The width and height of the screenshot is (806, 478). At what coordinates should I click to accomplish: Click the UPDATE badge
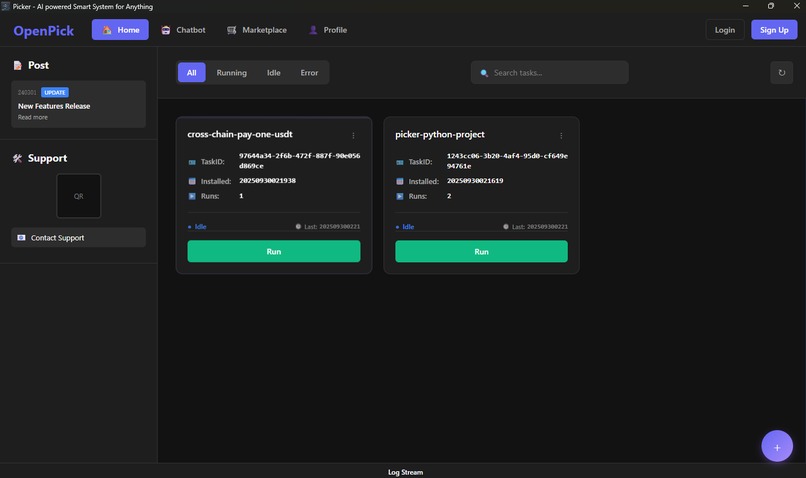[55, 93]
